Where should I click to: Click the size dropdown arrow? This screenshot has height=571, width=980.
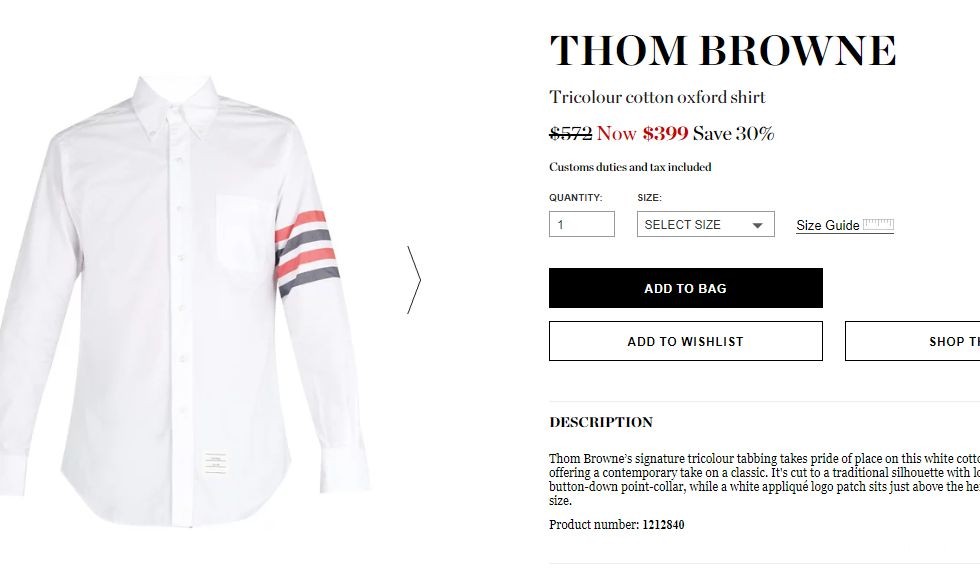pyautogui.click(x=757, y=226)
